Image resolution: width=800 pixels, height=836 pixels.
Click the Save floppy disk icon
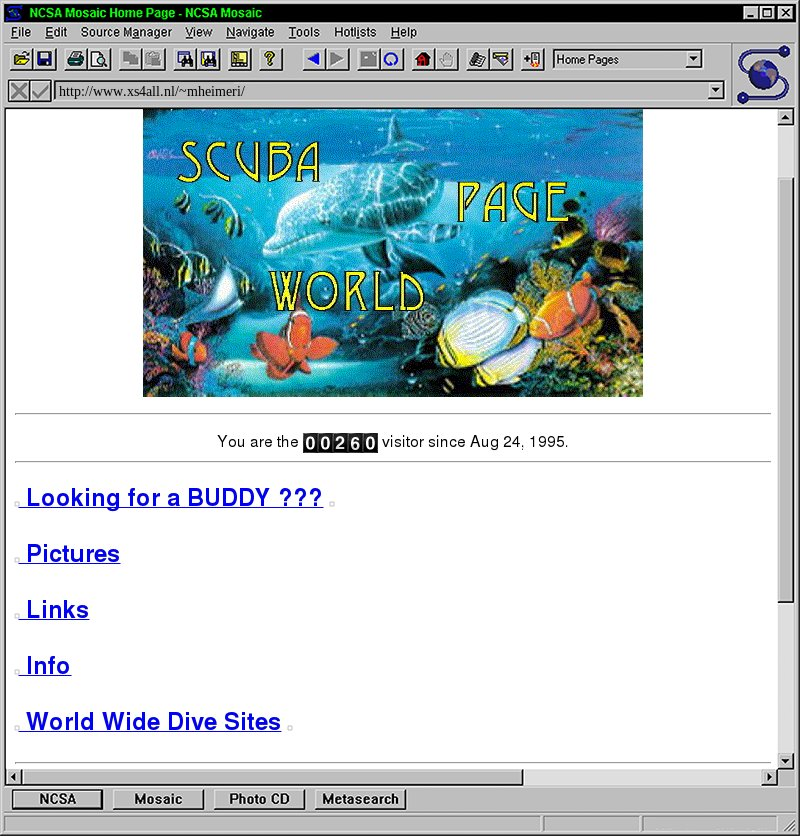pyautogui.click(x=44, y=60)
